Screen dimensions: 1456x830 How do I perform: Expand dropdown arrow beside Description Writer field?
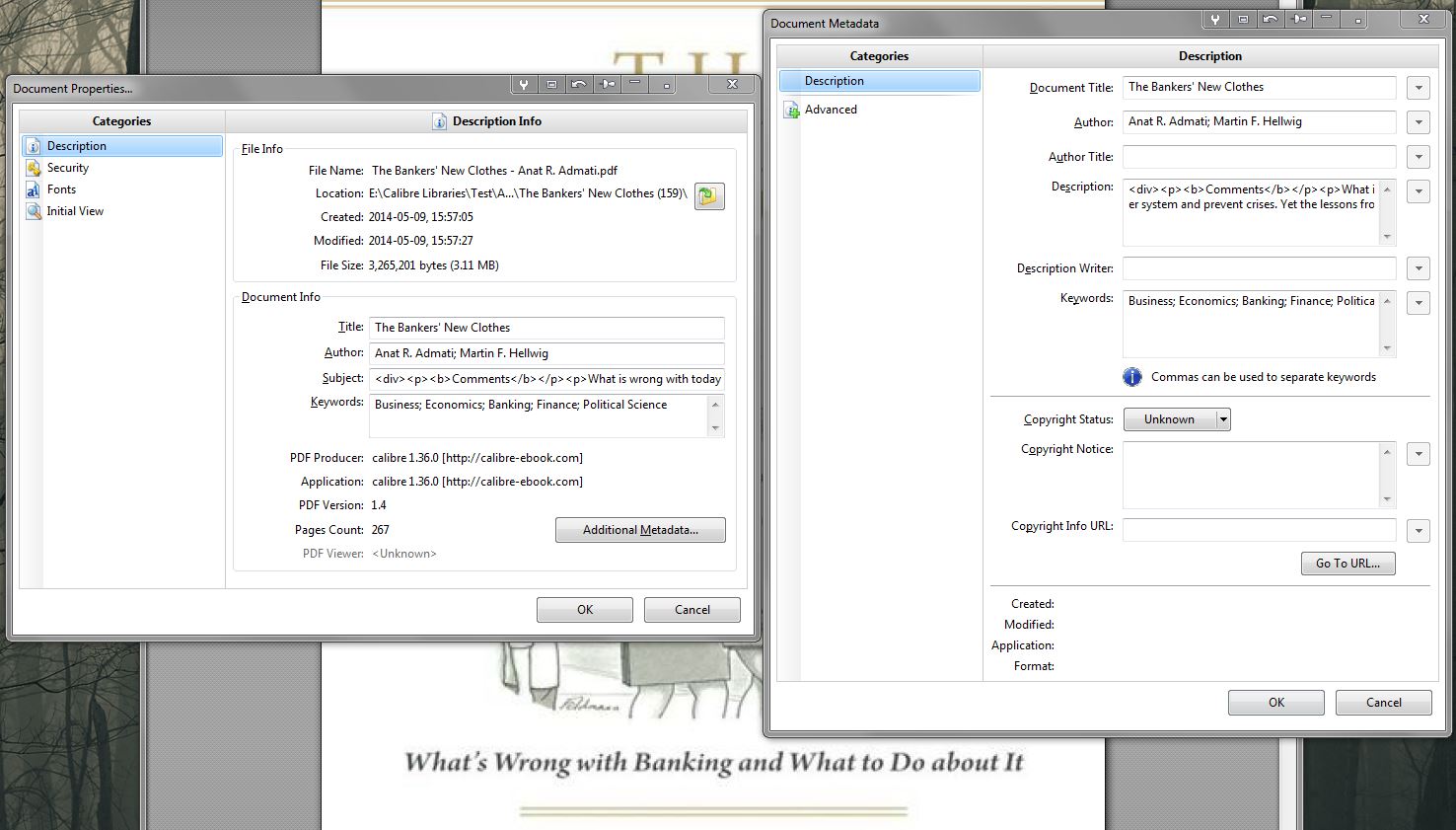[x=1419, y=268]
